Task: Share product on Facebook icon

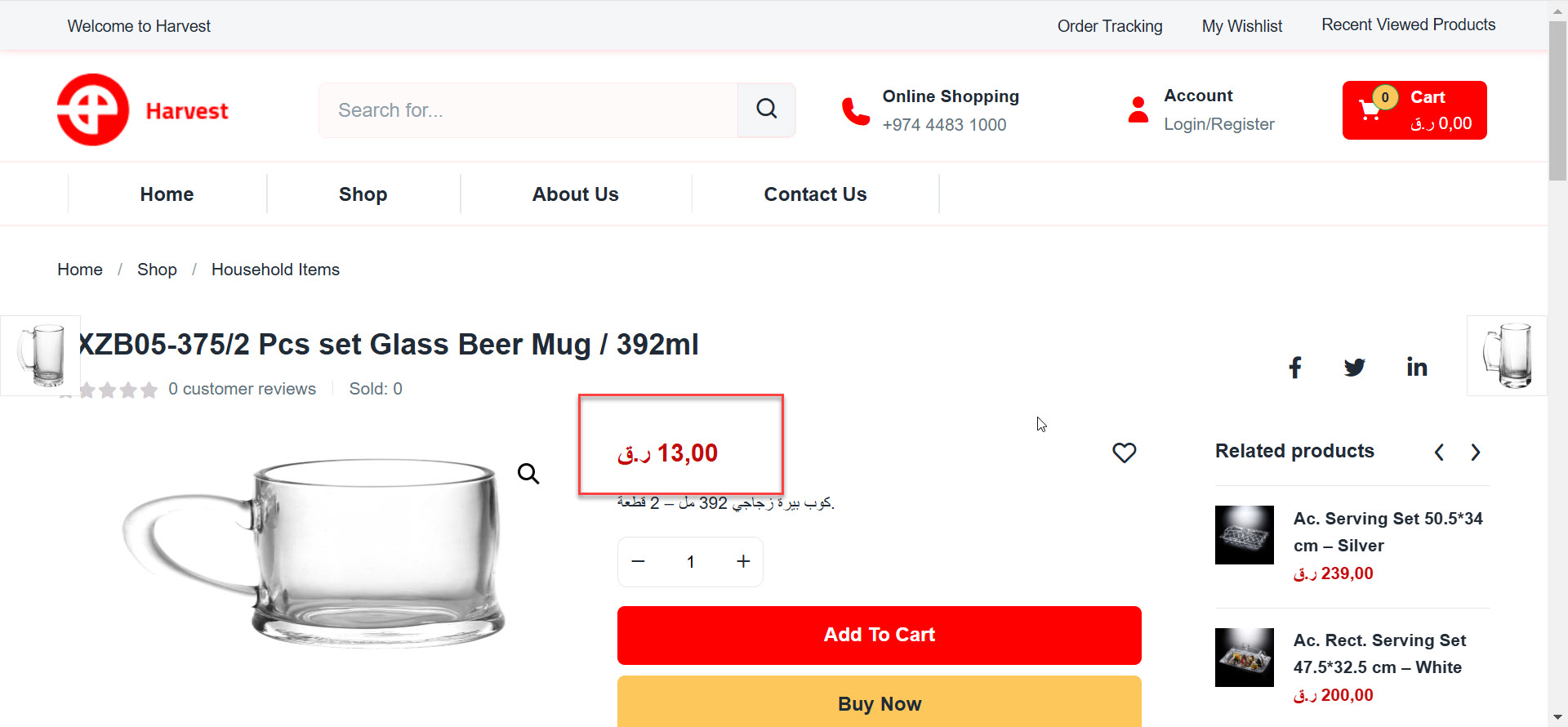Action: (x=1295, y=368)
